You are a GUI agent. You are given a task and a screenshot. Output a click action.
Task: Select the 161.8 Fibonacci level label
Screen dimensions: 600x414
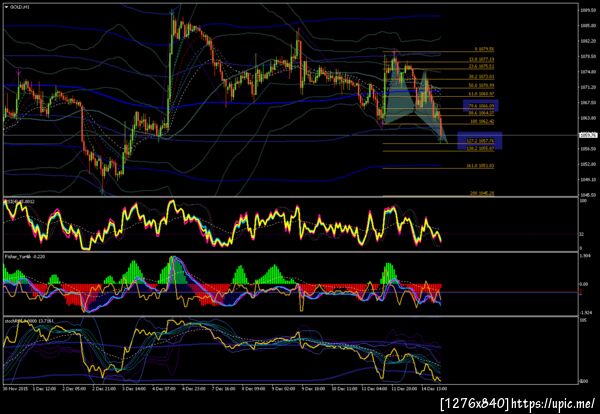[480, 166]
